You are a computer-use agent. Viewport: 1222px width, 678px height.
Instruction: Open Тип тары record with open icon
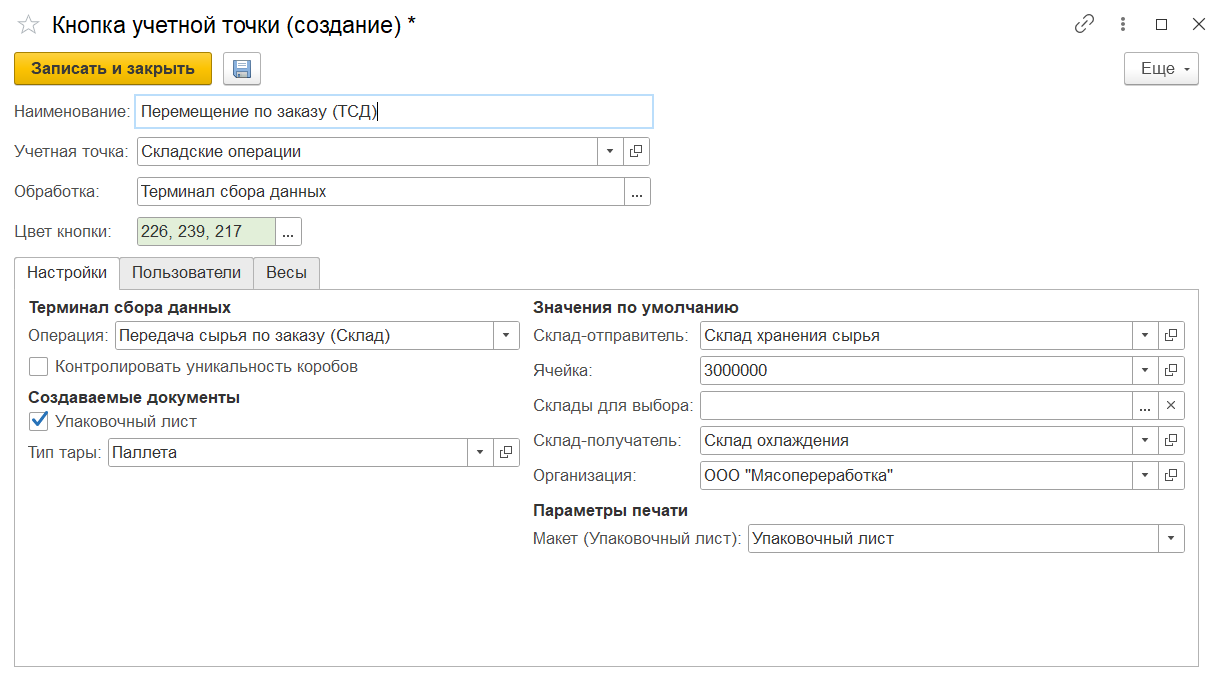coord(506,453)
